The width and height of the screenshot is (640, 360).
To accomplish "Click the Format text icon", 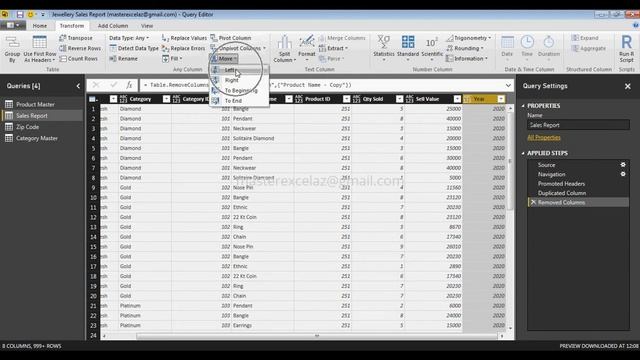I will (307, 42).
